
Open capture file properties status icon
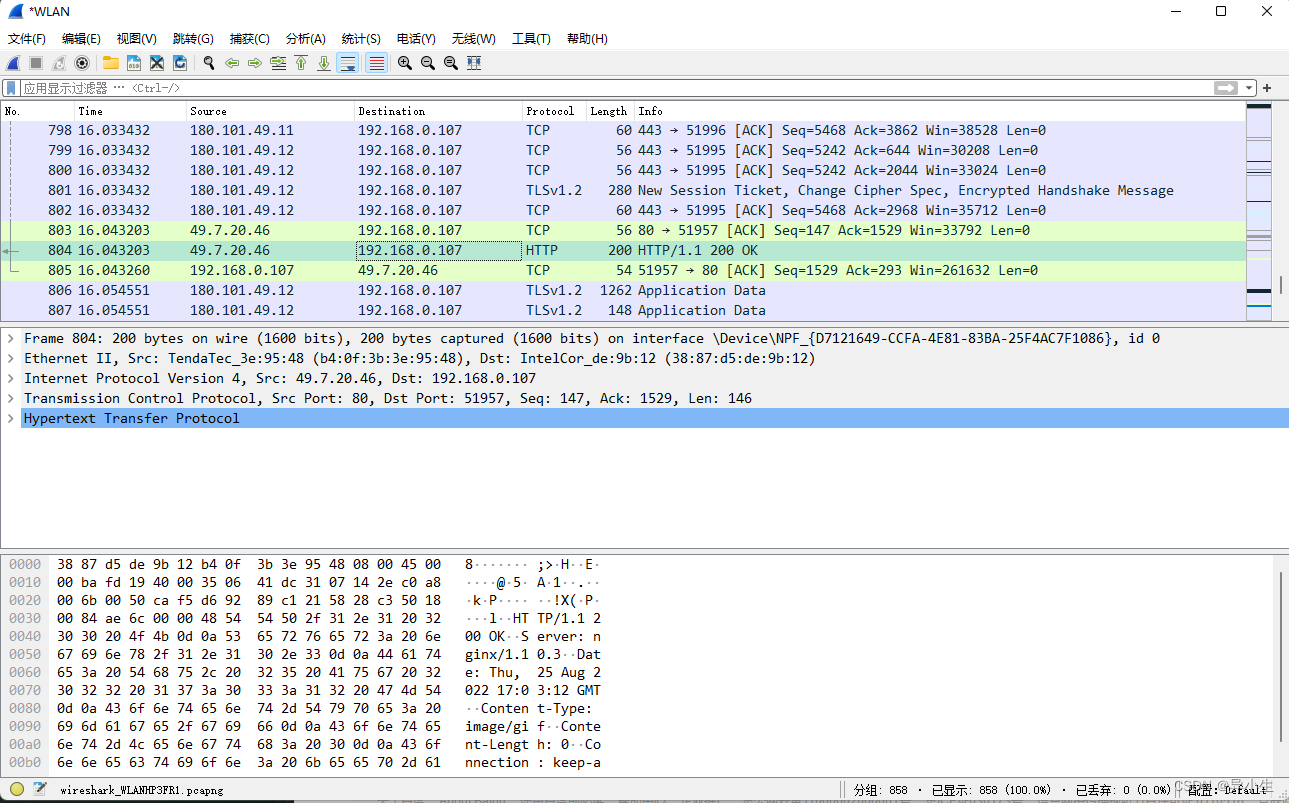click(x=40, y=789)
